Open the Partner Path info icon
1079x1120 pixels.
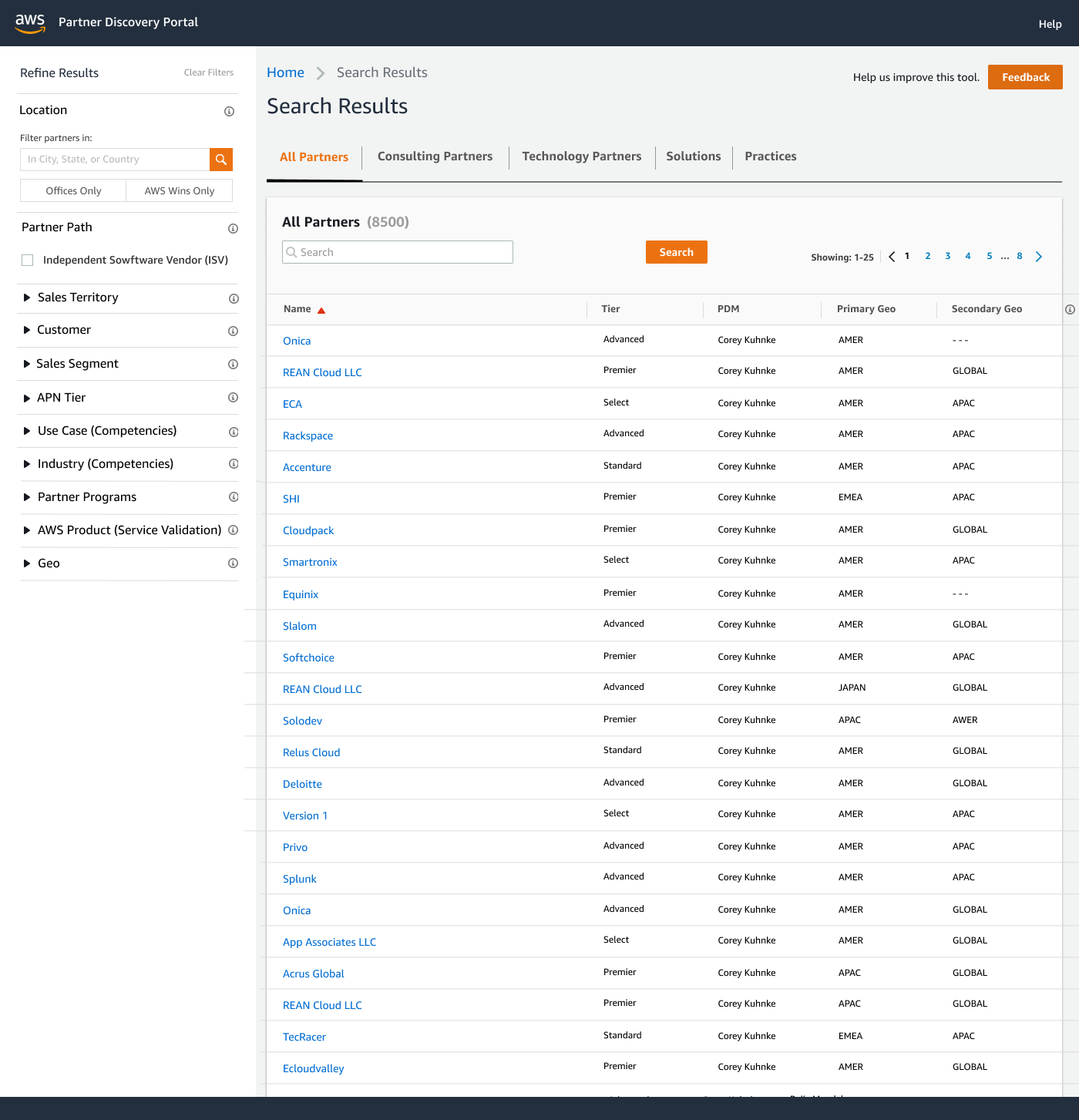click(x=233, y=229)
